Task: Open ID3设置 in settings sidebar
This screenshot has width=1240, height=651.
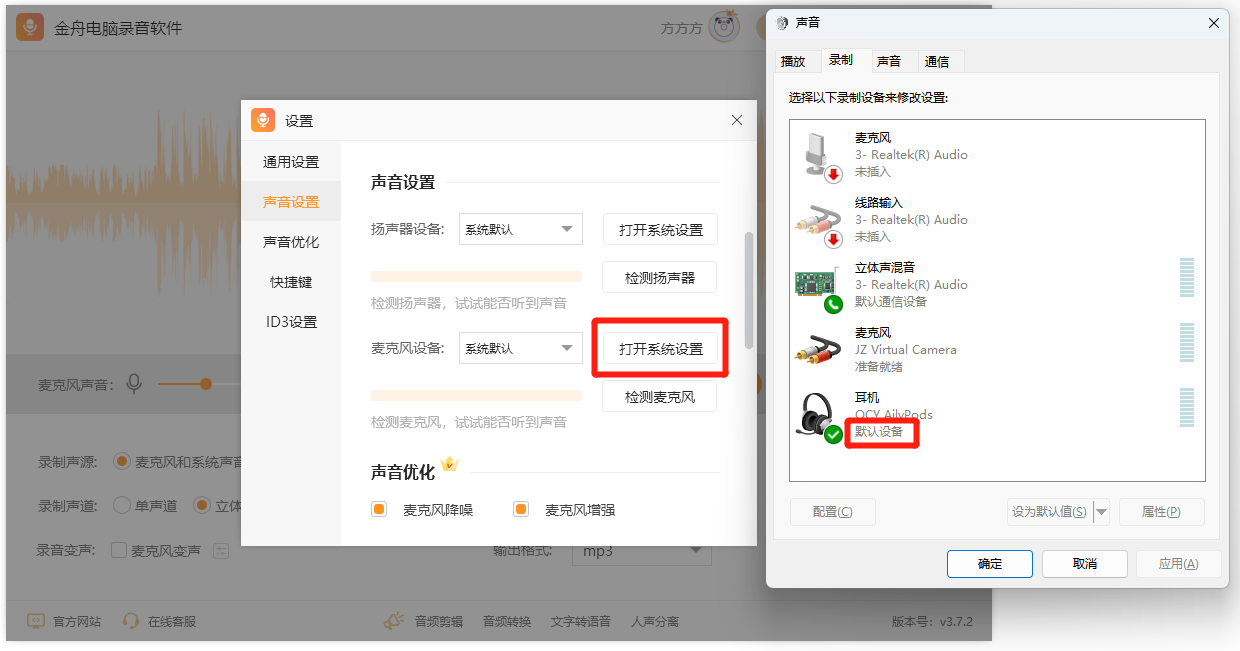Action: point(291,322)
